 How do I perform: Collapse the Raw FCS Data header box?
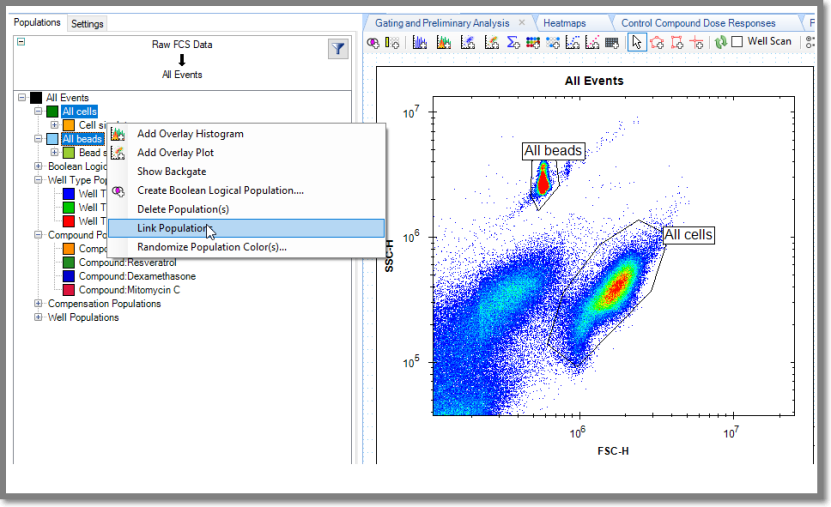pos(21,41)
